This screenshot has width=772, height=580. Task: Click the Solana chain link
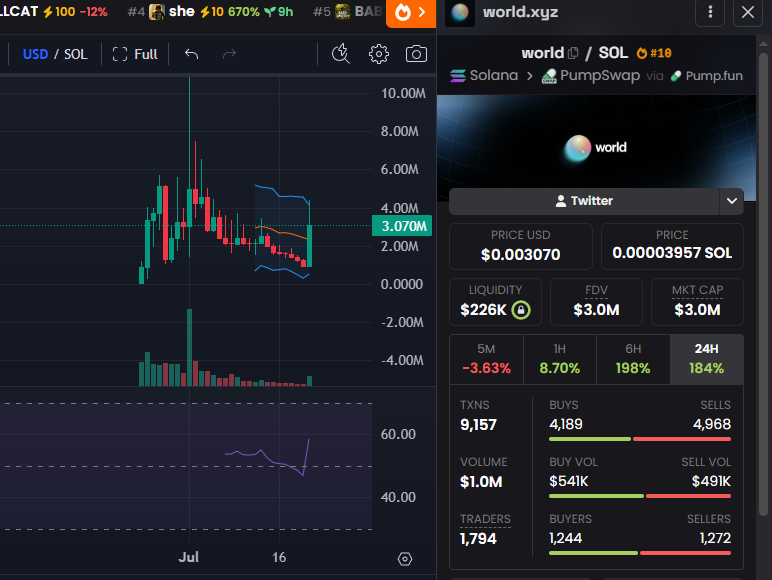484,75
